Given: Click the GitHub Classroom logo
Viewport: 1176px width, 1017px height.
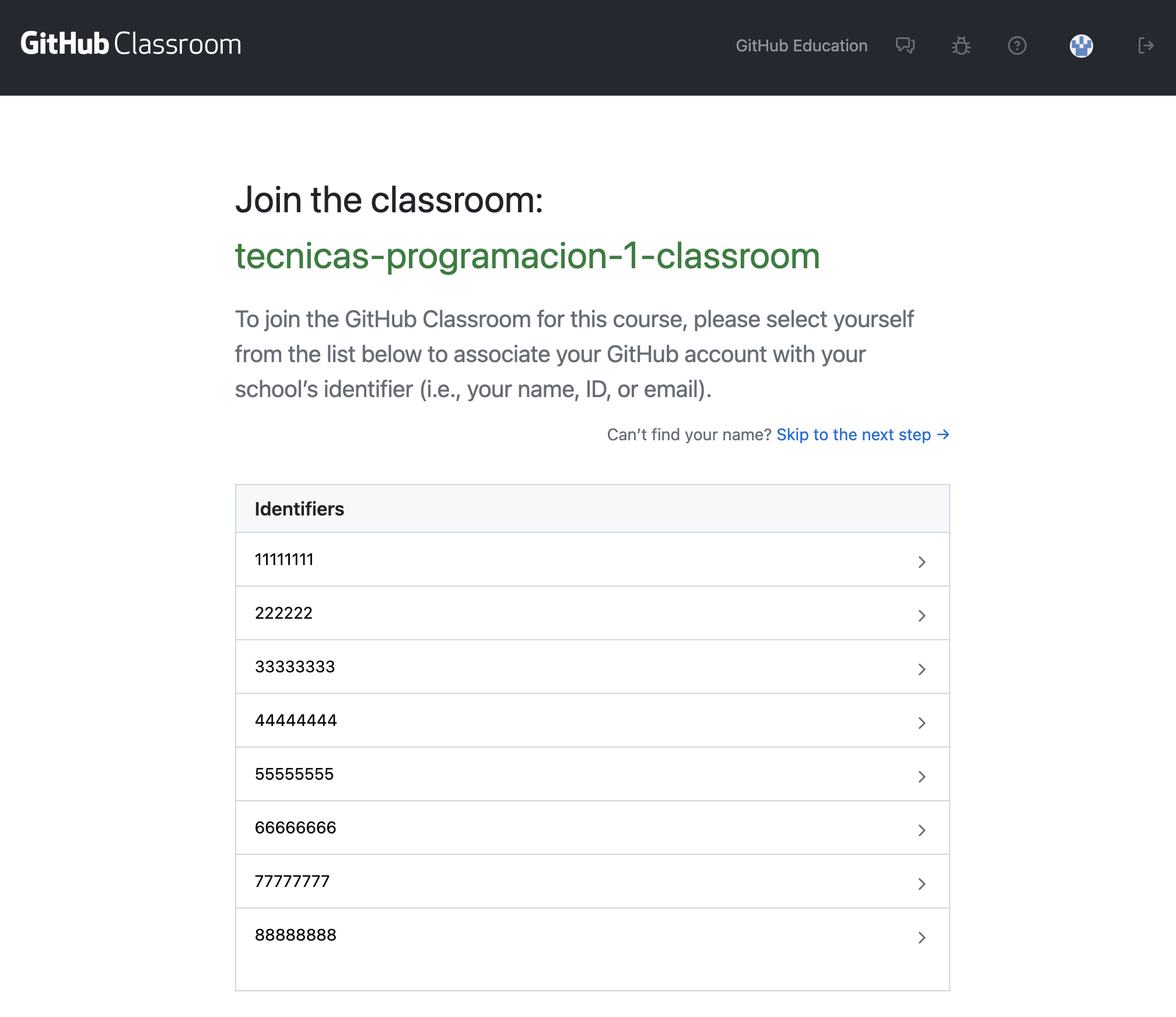Looking at the screenshot, I should click(131, 44).
